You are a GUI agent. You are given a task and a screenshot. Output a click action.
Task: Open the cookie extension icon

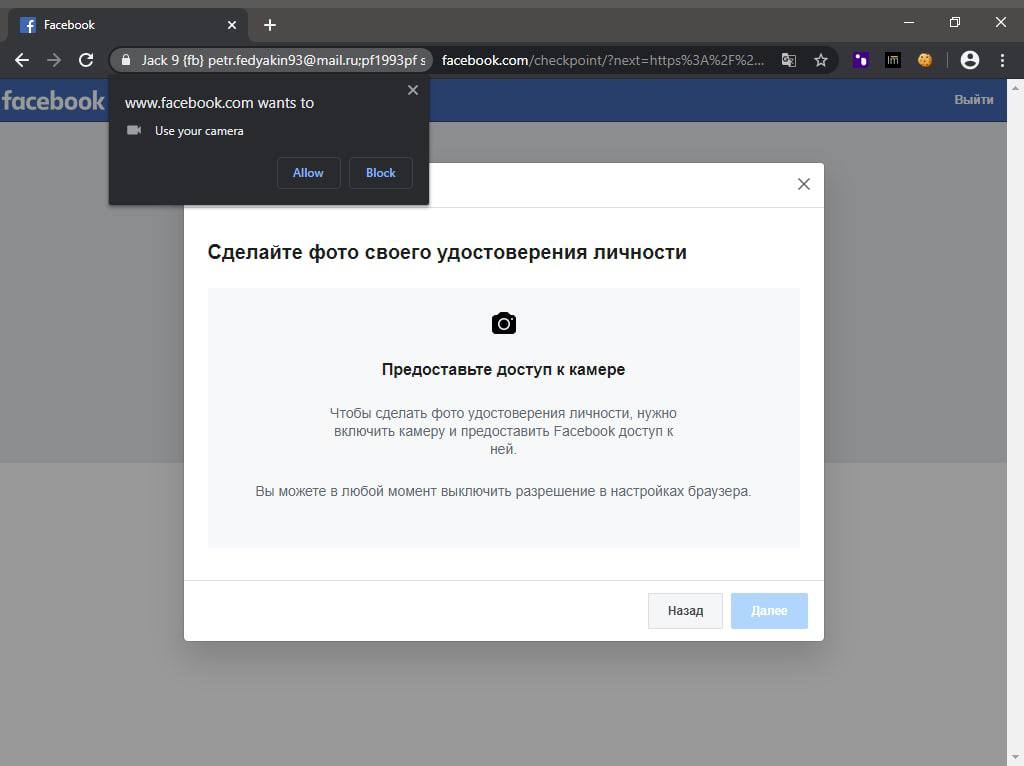click(x=925, y=61)
